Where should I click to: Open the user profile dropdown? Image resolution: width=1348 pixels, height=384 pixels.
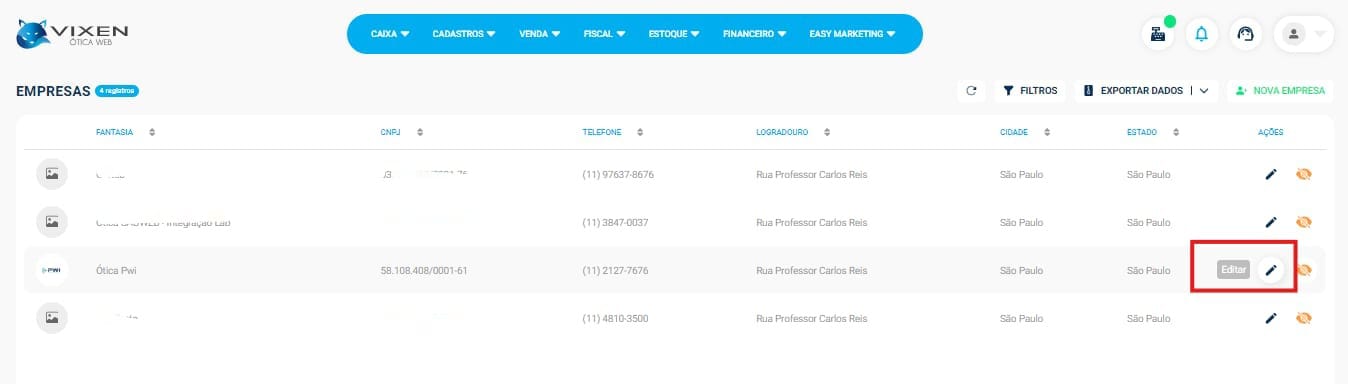point(1304,34)
